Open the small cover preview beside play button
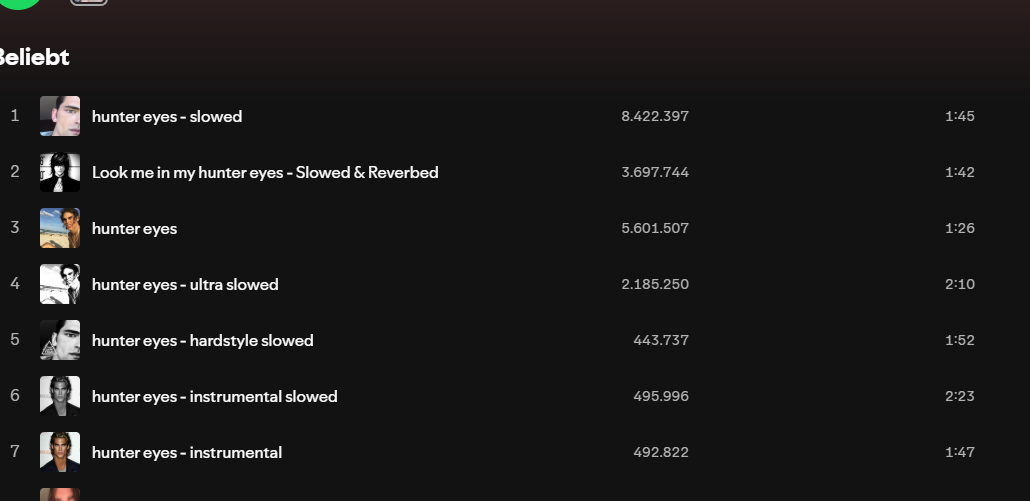The height and width of the screenshot is (501, 1030). coord(89,2)
